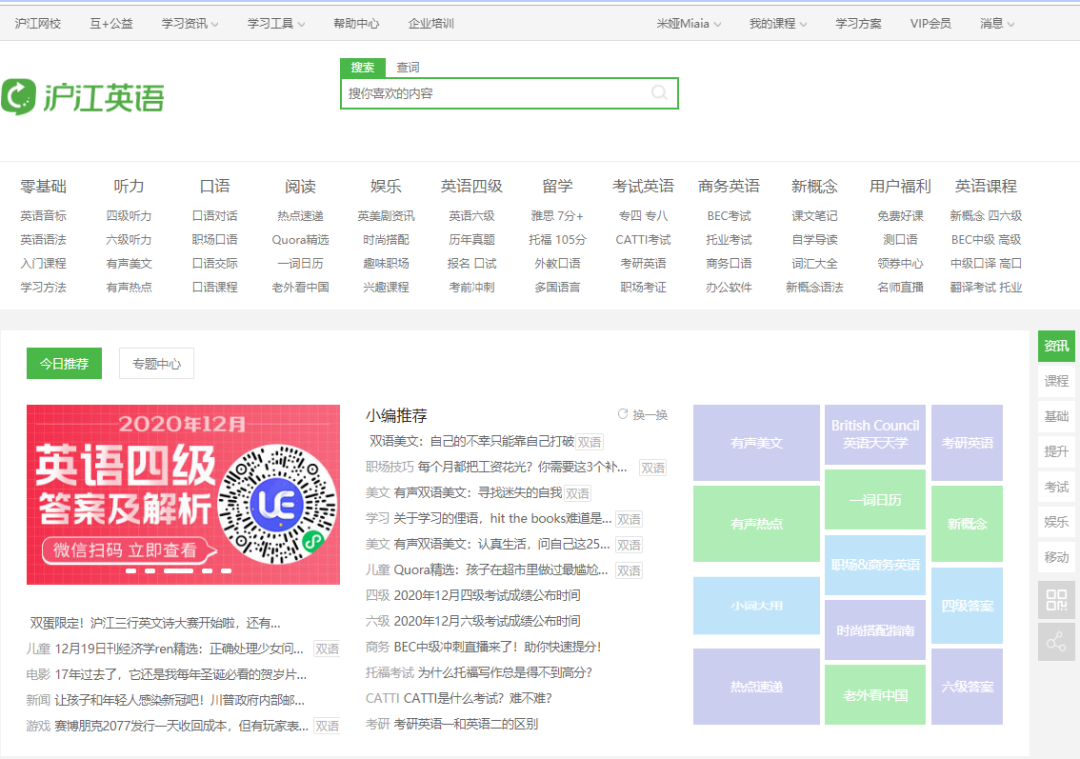Open the 有声美文 purple tile
The height and width of the screenshot is (759, 1080).
pyautogui.click(x=756, y=443)
